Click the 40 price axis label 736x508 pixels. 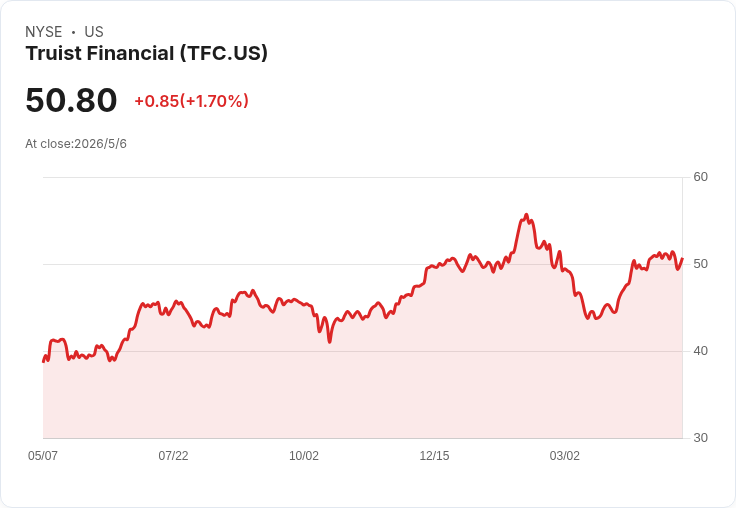(700, 351)
